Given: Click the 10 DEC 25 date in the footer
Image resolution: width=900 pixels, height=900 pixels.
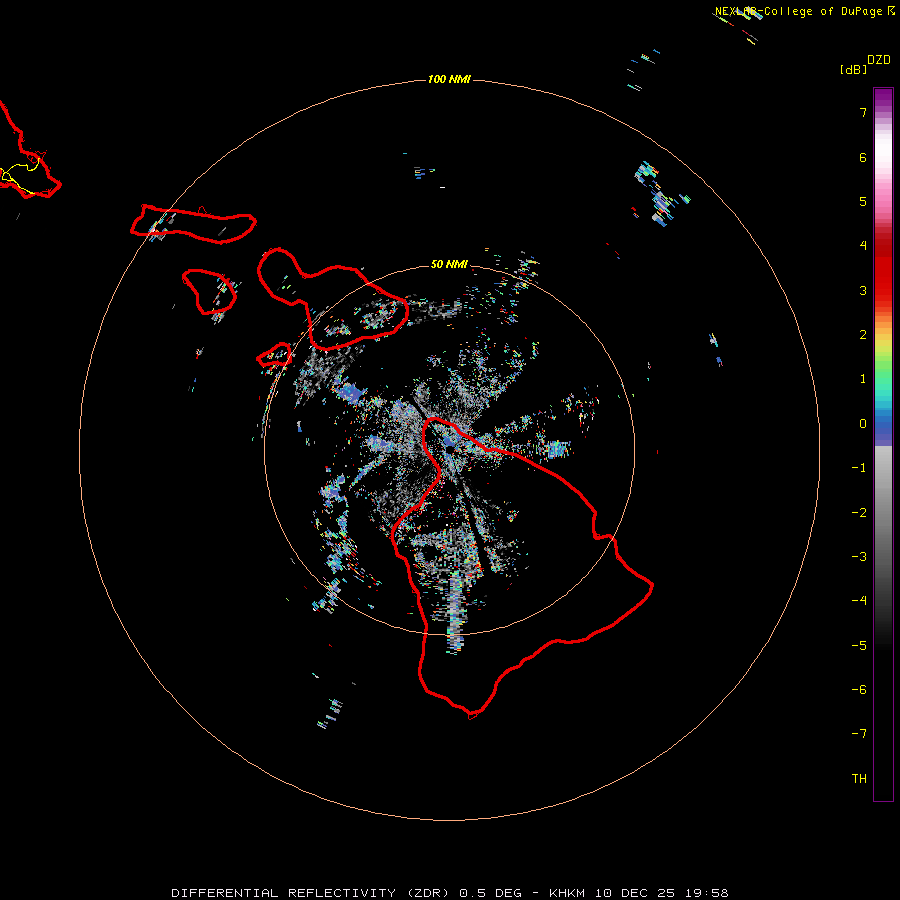Looking at the screenshot, I should point(637,893).
